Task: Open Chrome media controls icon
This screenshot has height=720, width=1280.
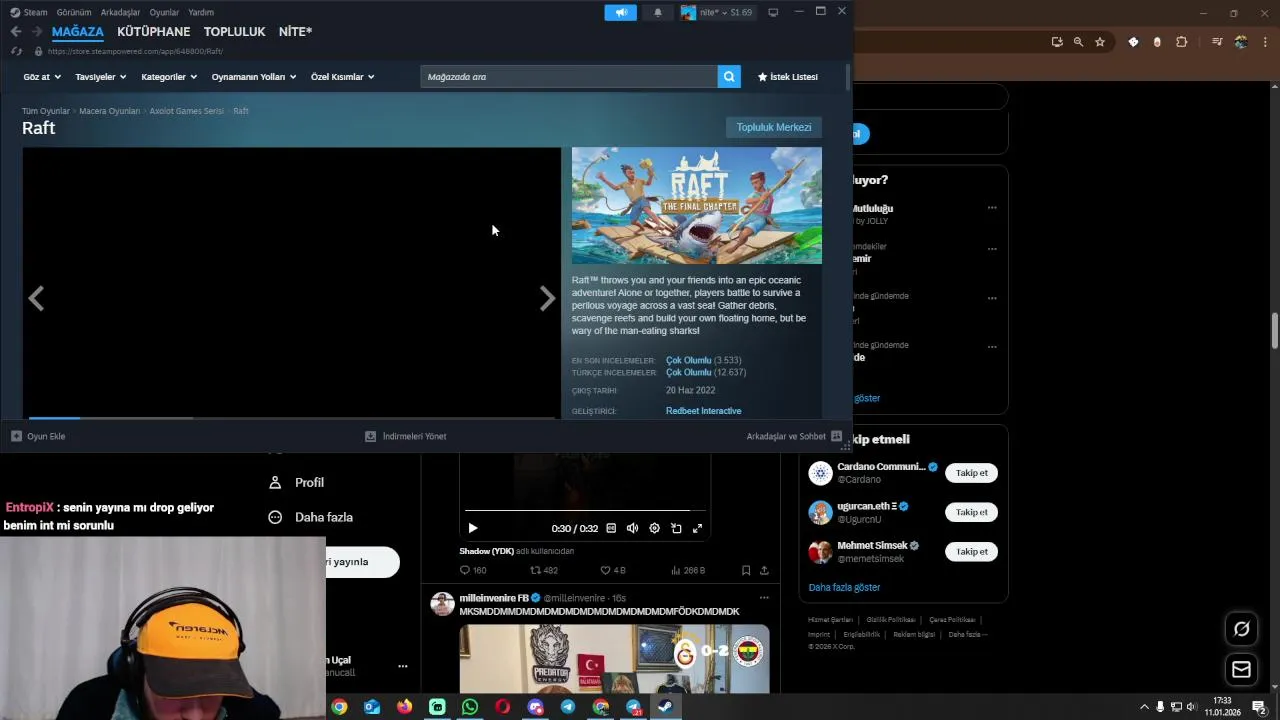Action: tap(1217, 42)
